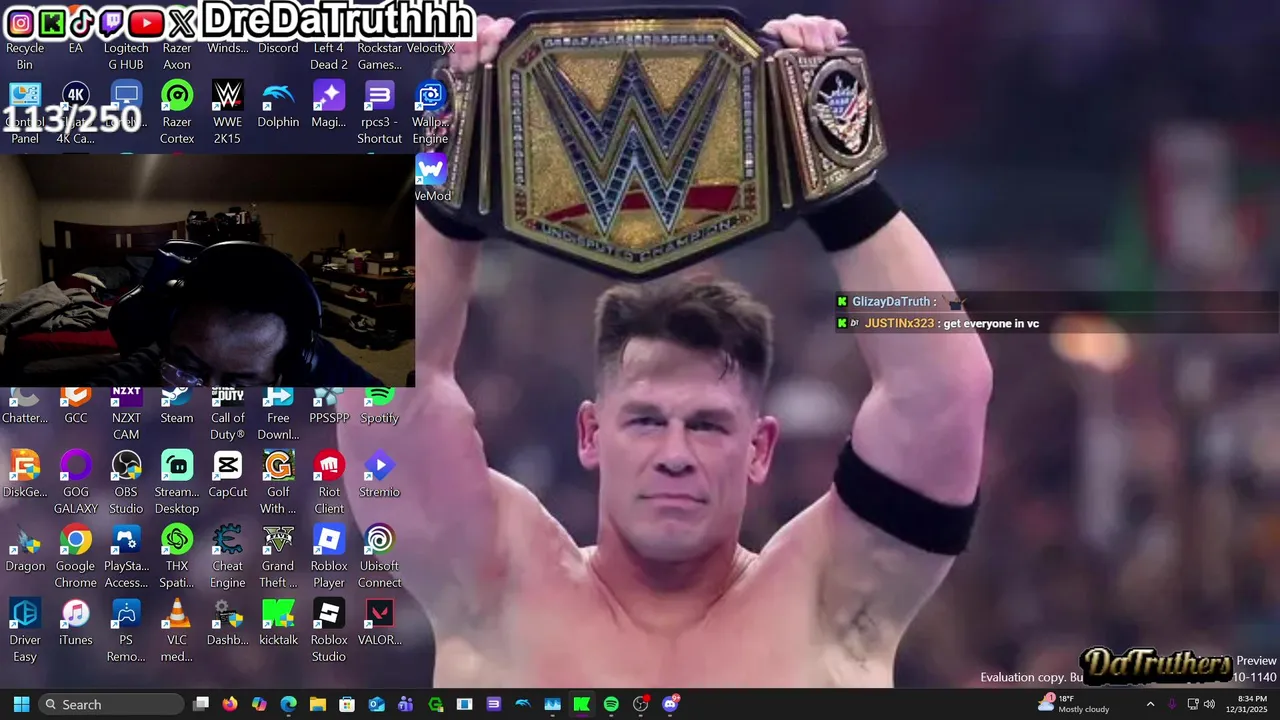Screen dimensions: 1280x720
Task: Open File Explorer from the taskbar
Action: (318, 704)
